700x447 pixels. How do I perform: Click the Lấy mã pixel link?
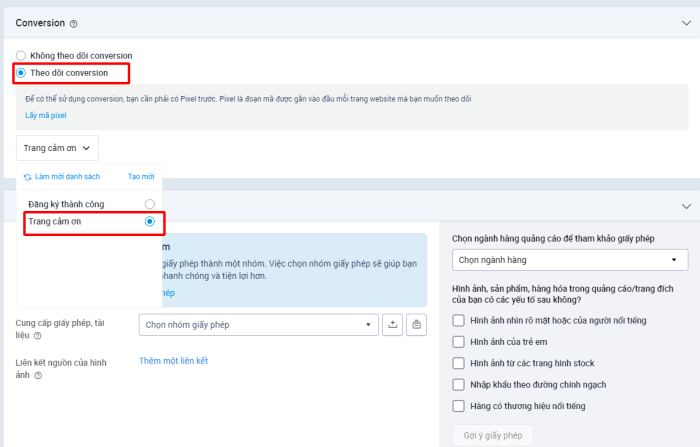[x=45, y=116]
